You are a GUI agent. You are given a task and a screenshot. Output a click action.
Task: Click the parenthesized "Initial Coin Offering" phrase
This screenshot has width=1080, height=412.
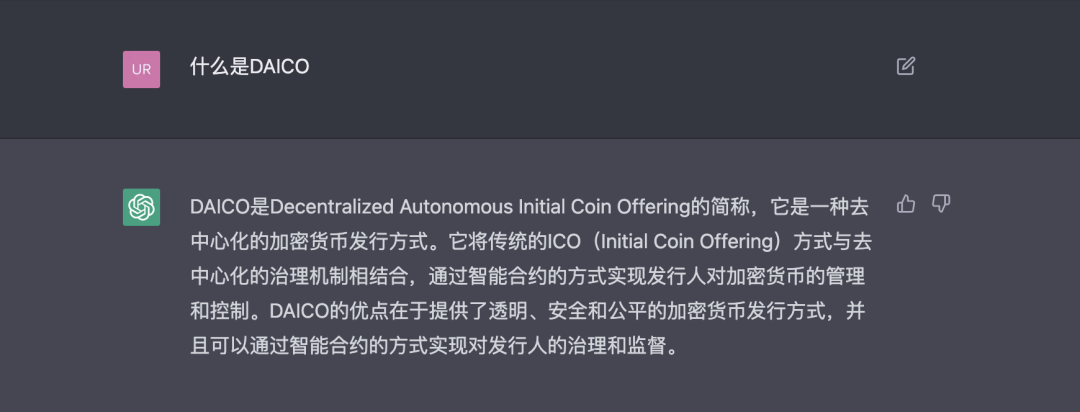(x=675, y=242)
